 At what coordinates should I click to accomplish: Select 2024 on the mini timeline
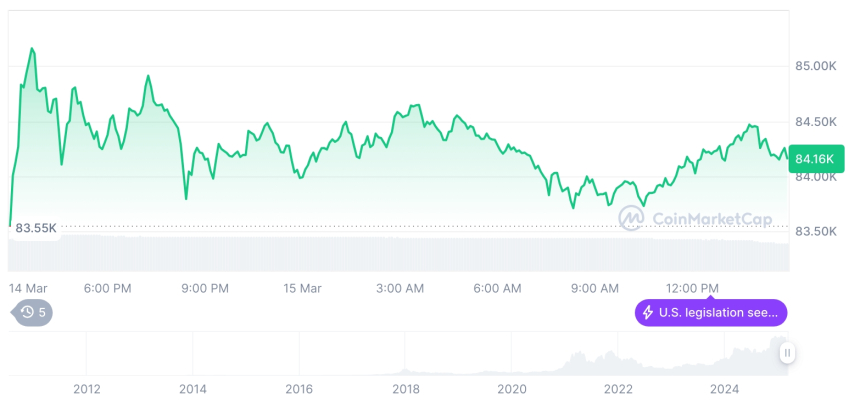[x=725, y=389]
